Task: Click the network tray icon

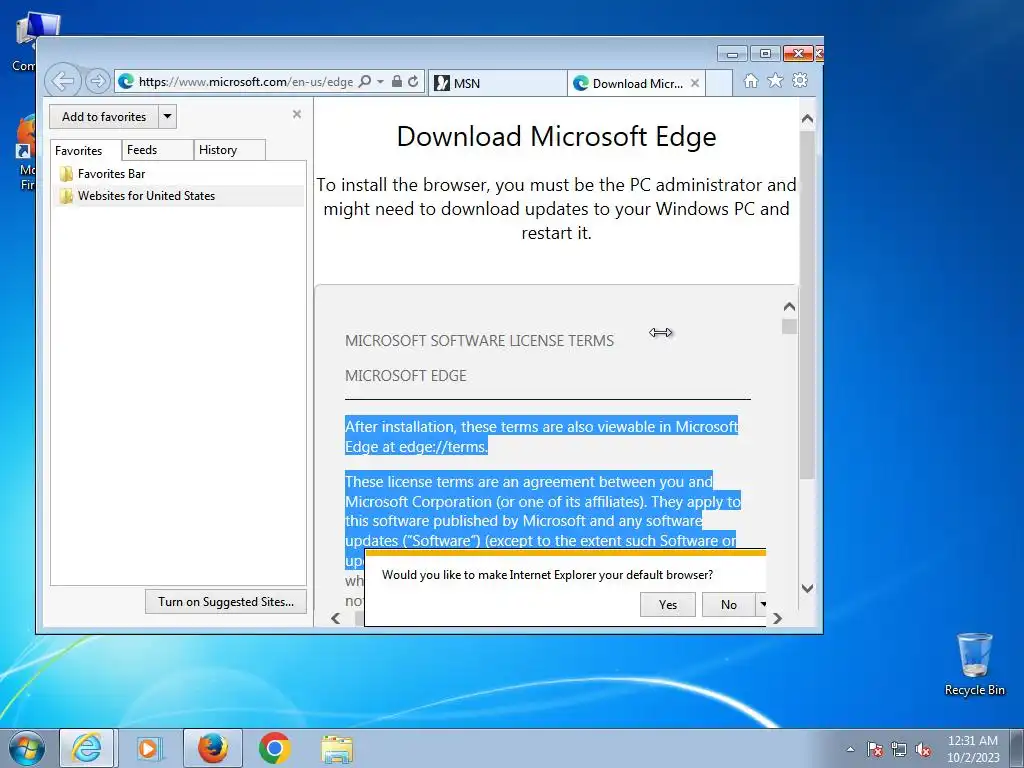Action: (x=899, y=749)
